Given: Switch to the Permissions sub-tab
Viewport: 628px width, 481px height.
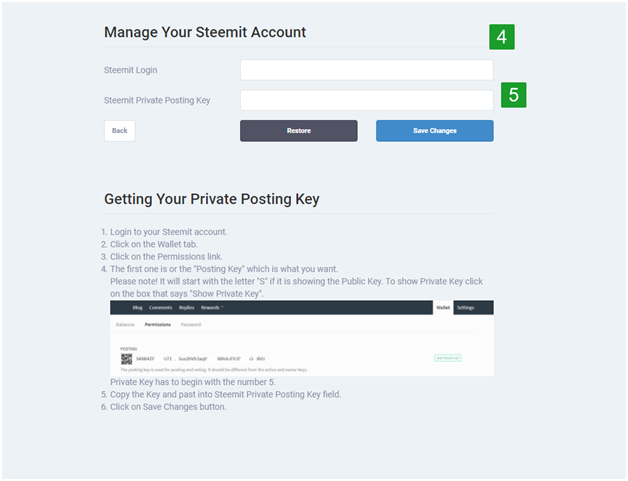Looking at the screenshot, I should 158,324.
